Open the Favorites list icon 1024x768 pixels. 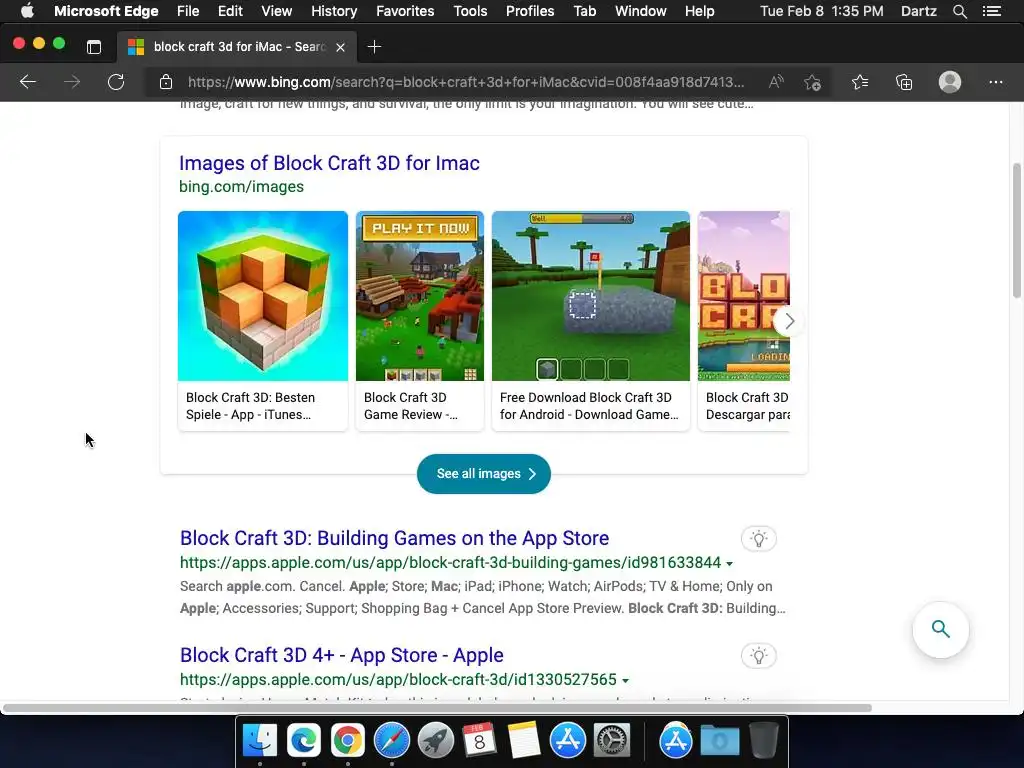pyautogui.click(x=860, y=82)
